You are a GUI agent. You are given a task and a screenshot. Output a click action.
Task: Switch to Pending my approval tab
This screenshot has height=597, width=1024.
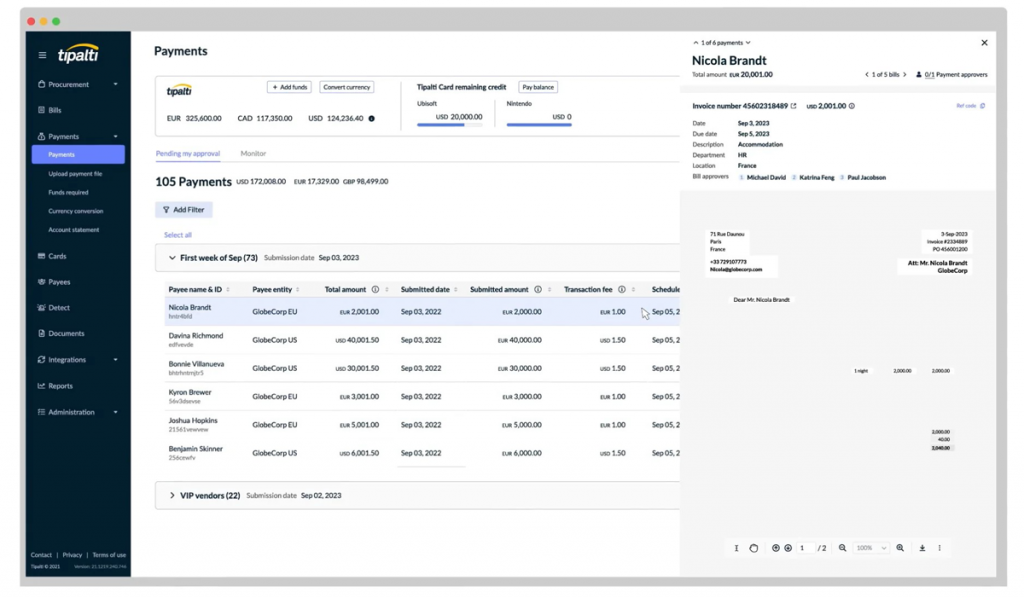[187, 153]
